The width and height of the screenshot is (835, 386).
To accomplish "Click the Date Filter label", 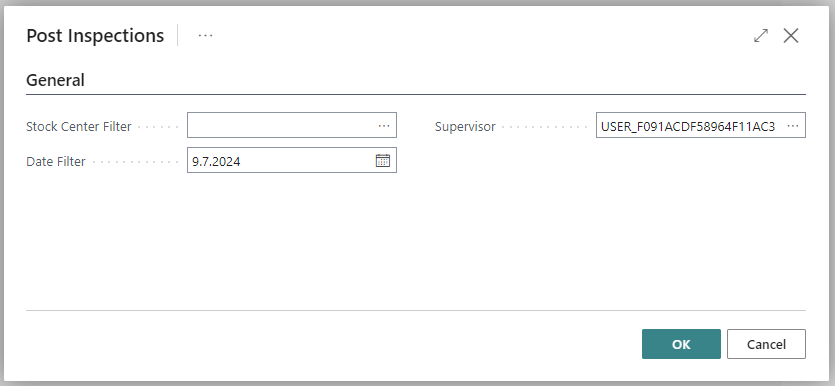I will [56, 161].
